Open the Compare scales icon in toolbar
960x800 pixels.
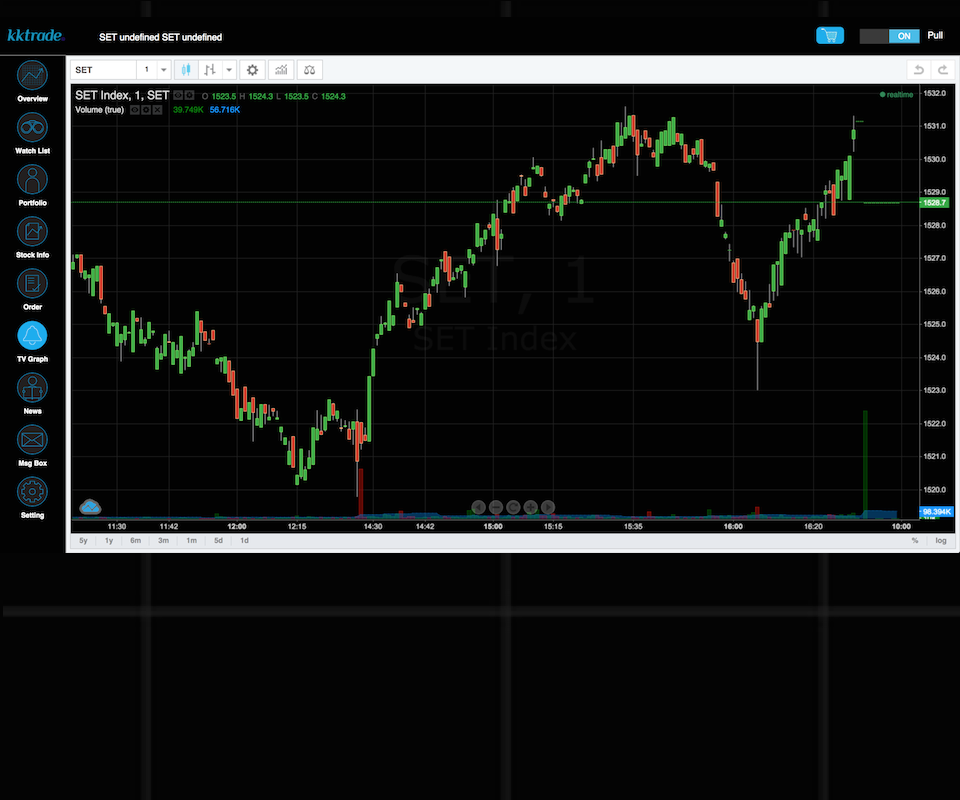pos(310,70)
